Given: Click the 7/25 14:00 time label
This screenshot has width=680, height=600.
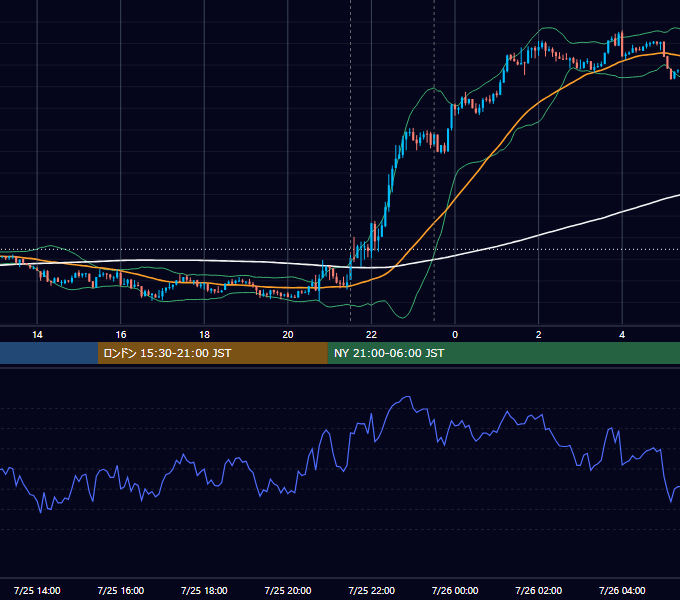Looking at the screenshot, I should (x=37, y=590).
